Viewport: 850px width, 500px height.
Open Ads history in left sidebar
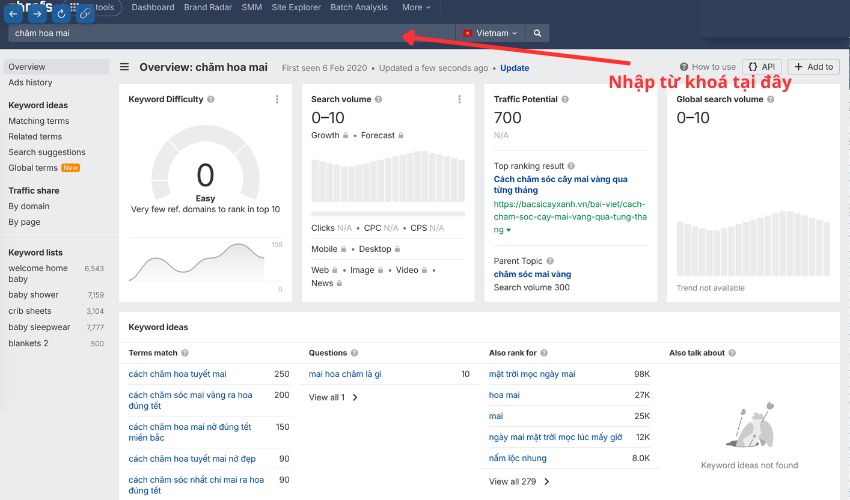tap(30, 83)
